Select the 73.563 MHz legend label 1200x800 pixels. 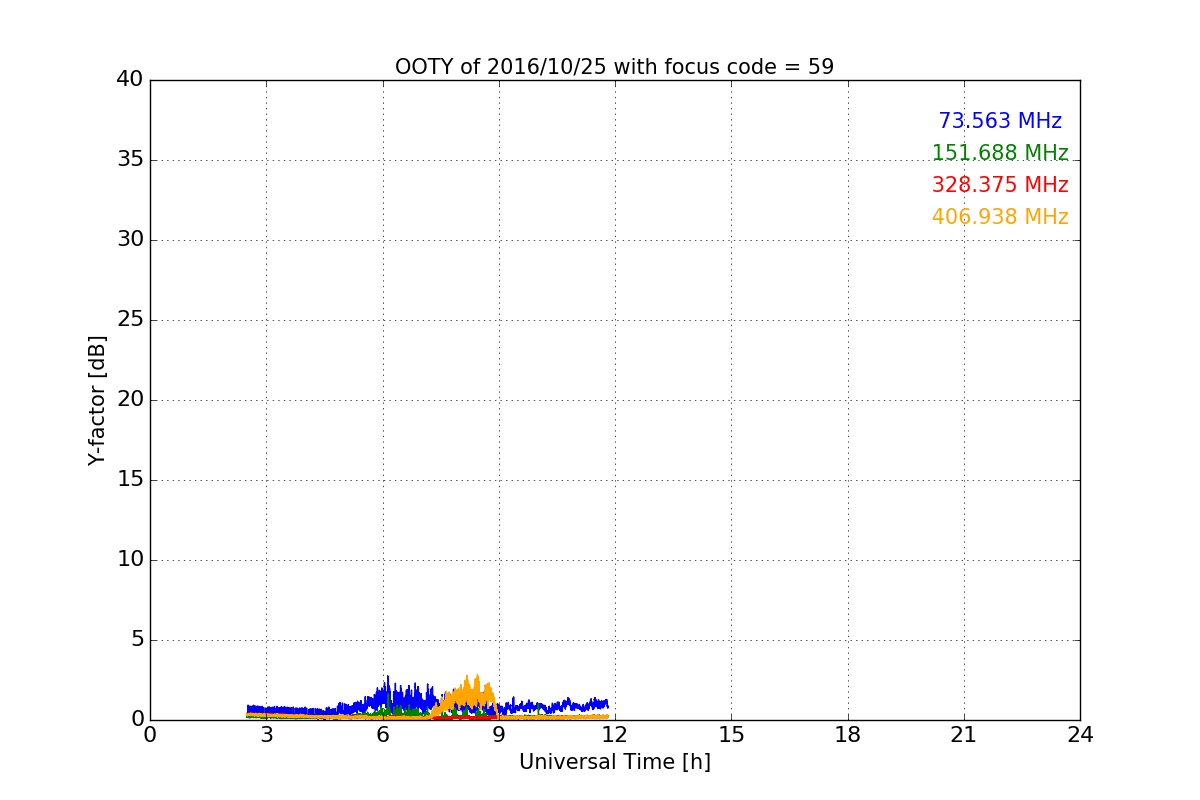tap(1000, 121)
